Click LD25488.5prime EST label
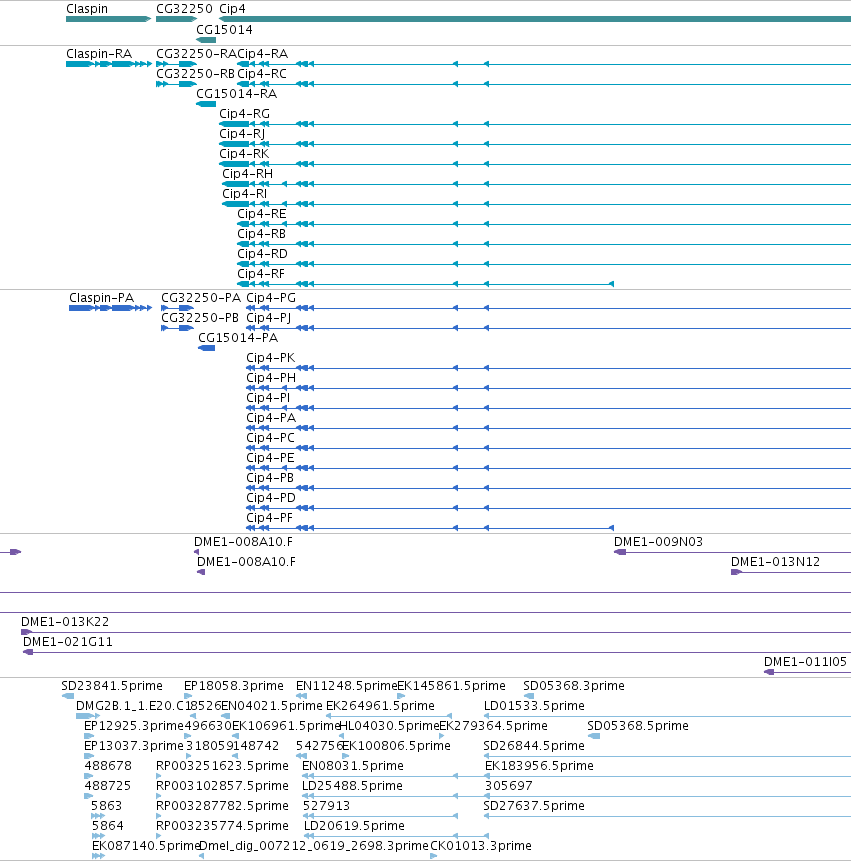 (x=352, y=786)
